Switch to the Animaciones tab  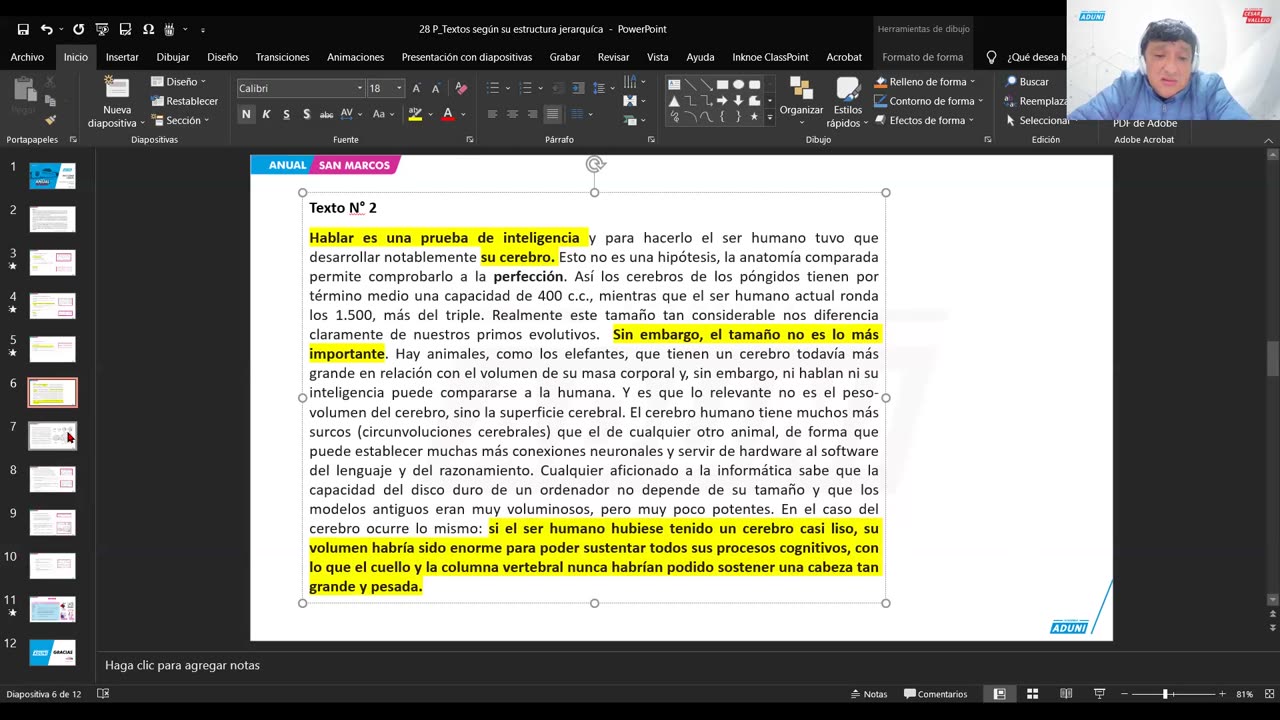pyautogui.click(x=355, y=57)
